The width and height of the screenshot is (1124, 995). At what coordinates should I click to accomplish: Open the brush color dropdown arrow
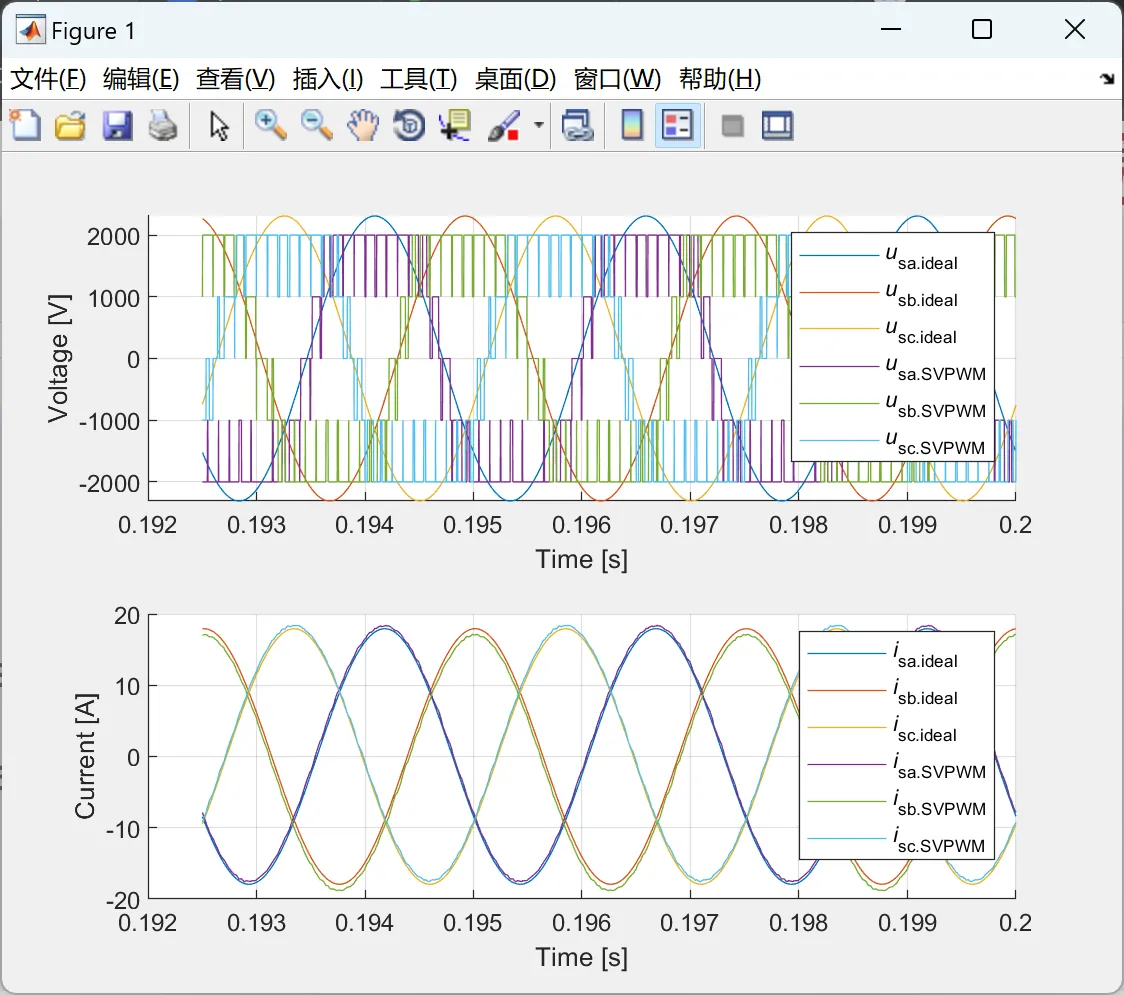pyautogui.click(x=538, y=125)
